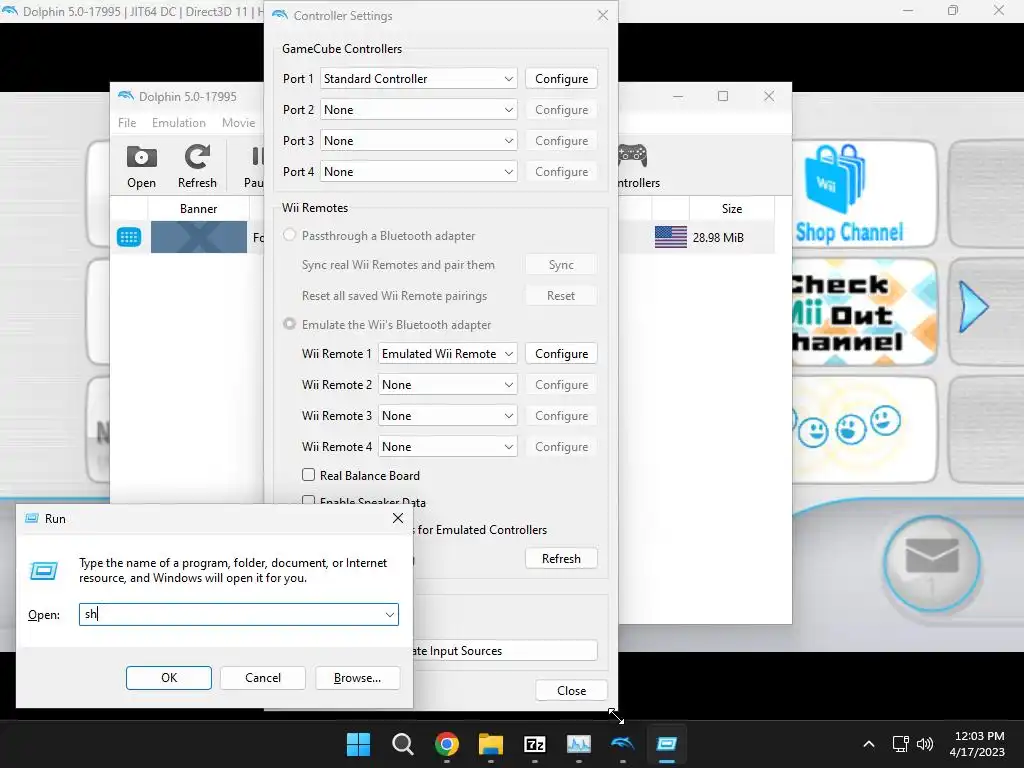Open taskbar Search magnifier

(402, 744)
